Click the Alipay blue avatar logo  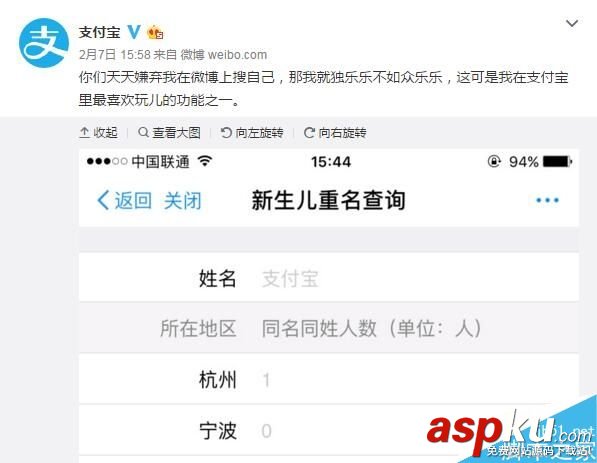[44, 43]
